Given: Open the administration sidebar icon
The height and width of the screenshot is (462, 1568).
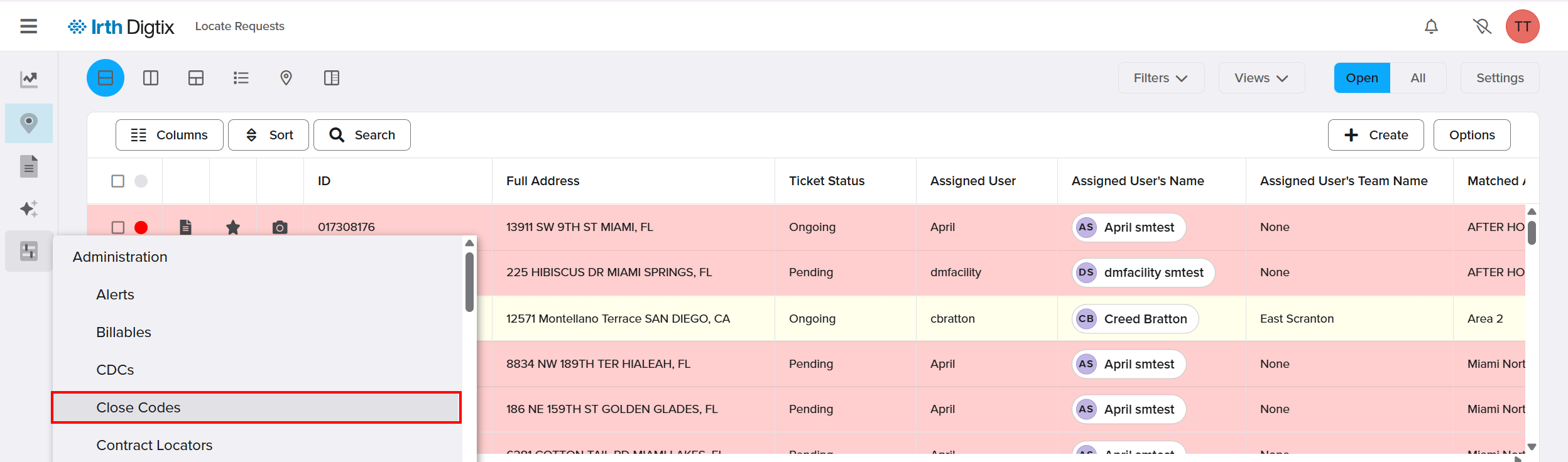Looking at the screenshot, I should (29, 251).
